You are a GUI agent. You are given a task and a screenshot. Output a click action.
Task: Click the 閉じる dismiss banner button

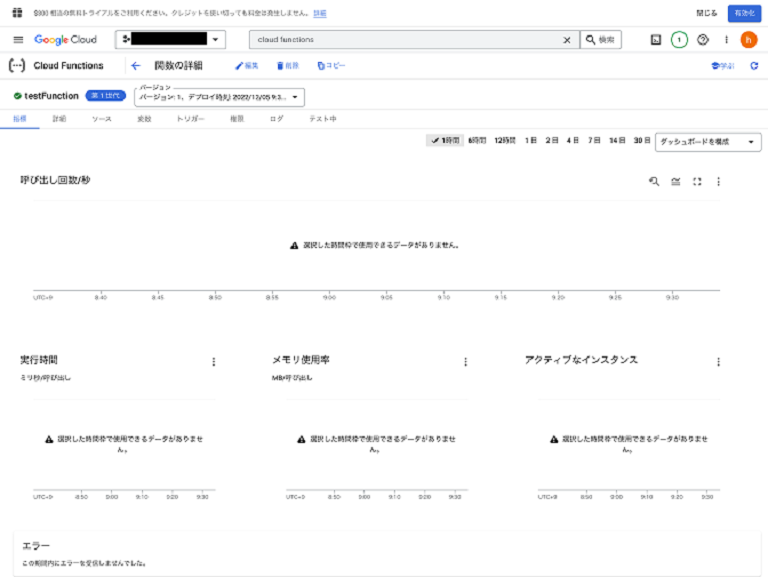[x=707, y=13]
